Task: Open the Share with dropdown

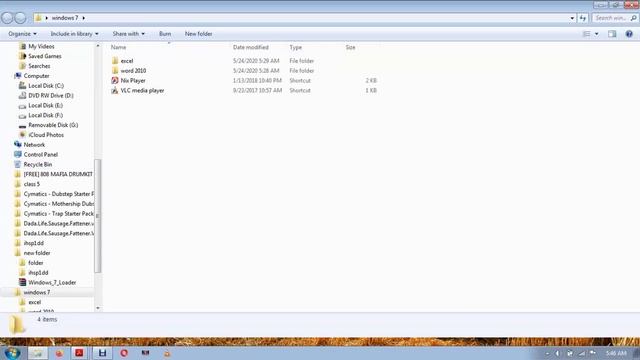Action: tap(129, 34)
